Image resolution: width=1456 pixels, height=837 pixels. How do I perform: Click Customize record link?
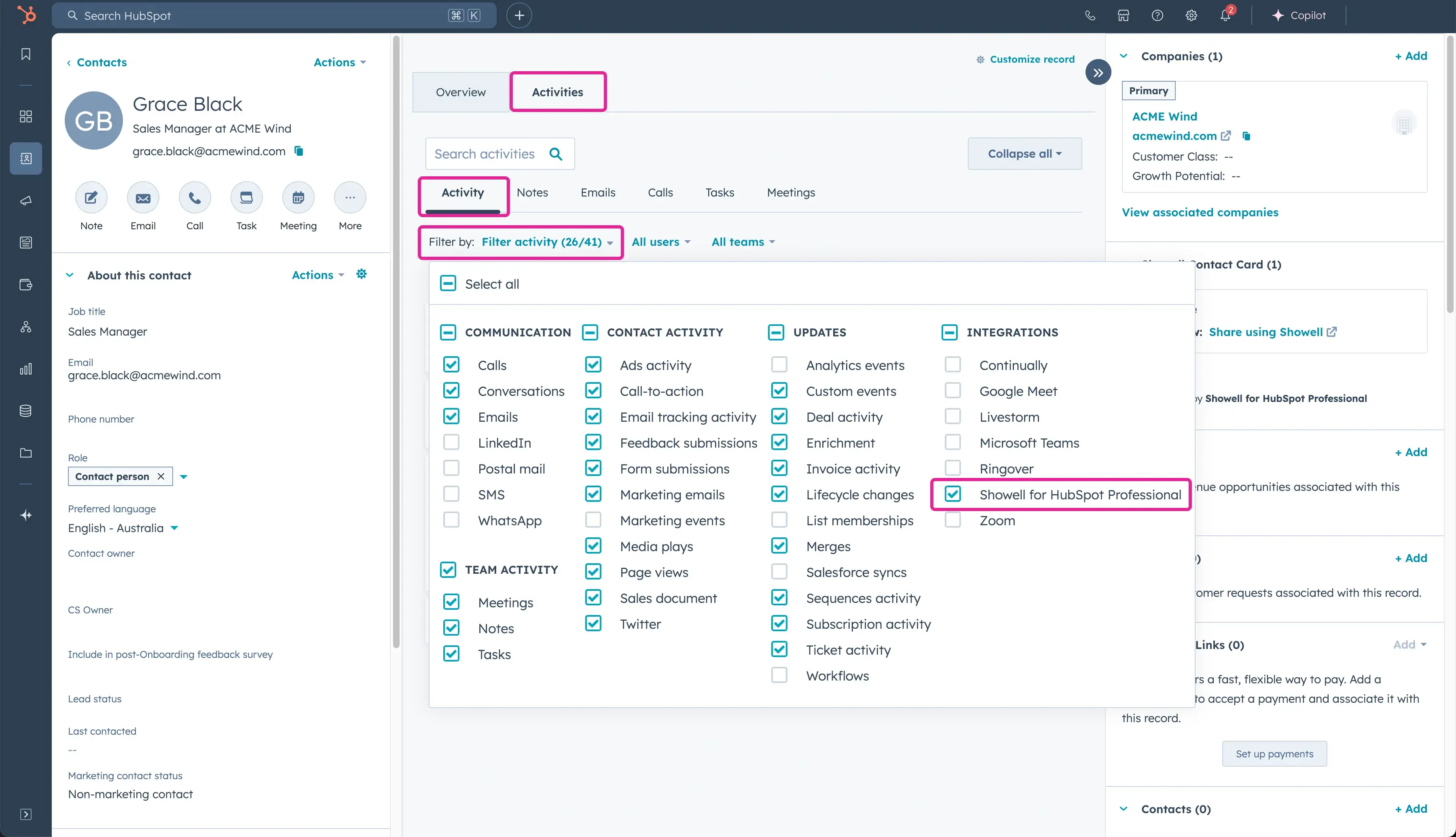point(1025,59)
